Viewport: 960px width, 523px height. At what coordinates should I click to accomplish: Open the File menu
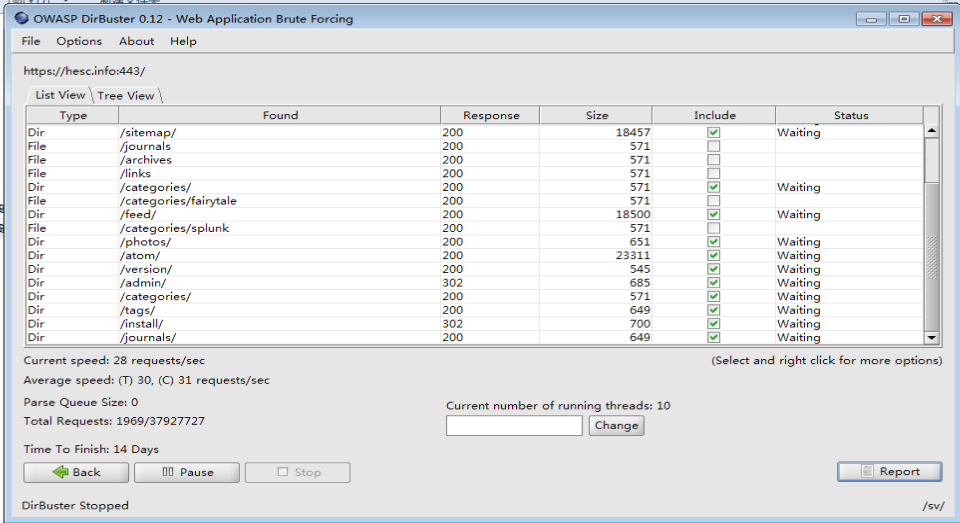(x=31, y=41)
